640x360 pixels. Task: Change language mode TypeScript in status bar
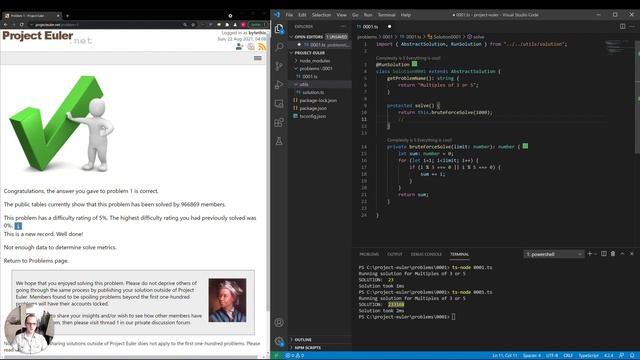pos(588,356)
